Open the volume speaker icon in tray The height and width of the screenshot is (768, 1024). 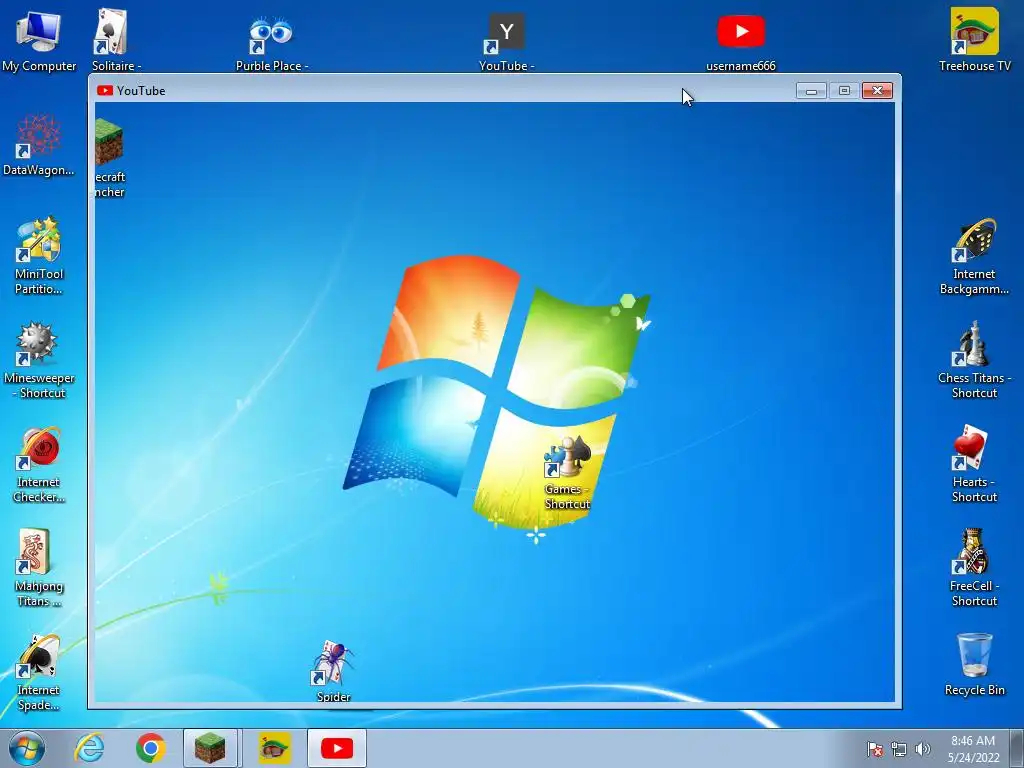tap(923, 749)
